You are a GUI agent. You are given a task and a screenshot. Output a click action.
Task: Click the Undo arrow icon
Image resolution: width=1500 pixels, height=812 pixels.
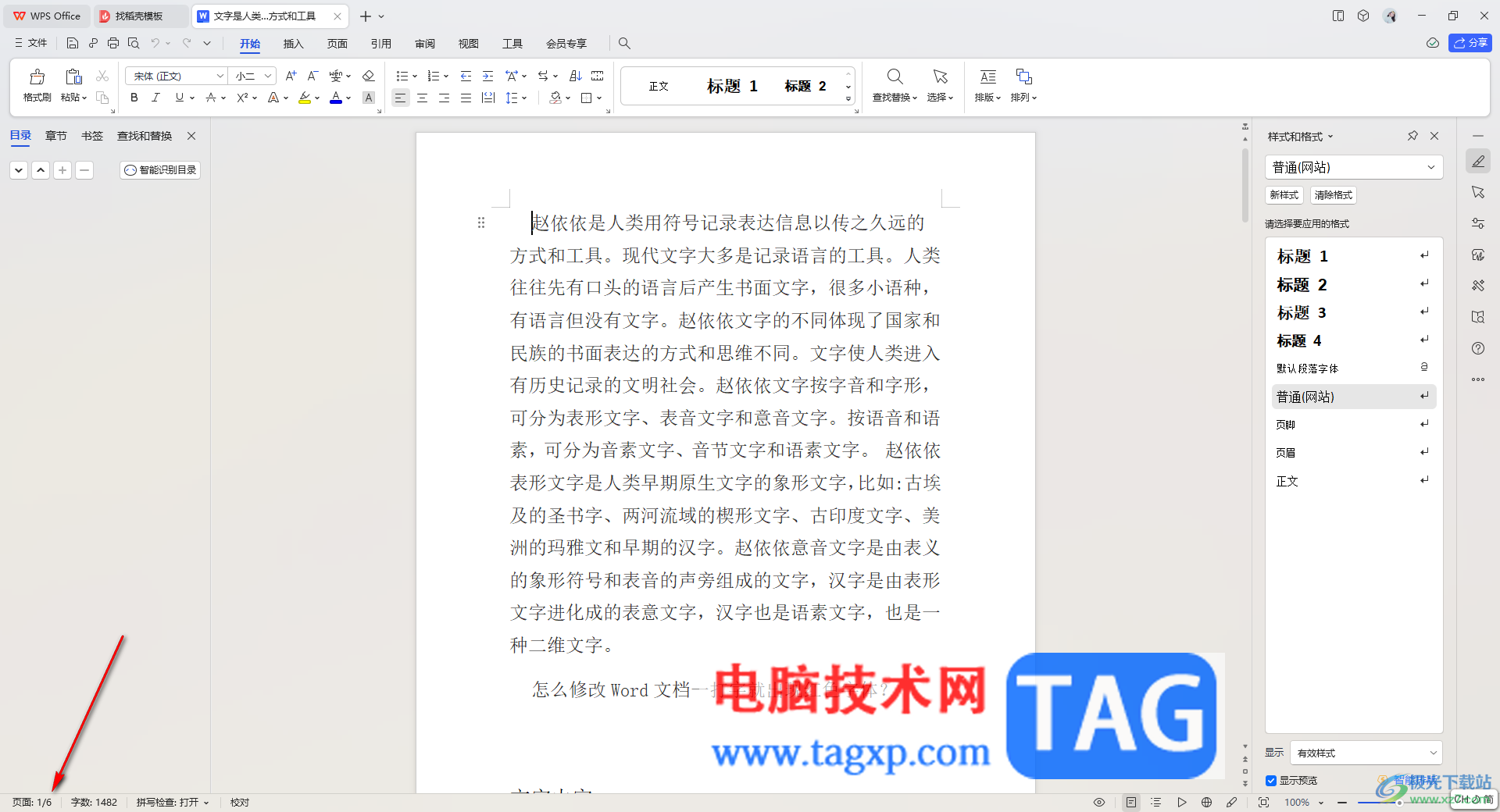[x=155, y=43]
